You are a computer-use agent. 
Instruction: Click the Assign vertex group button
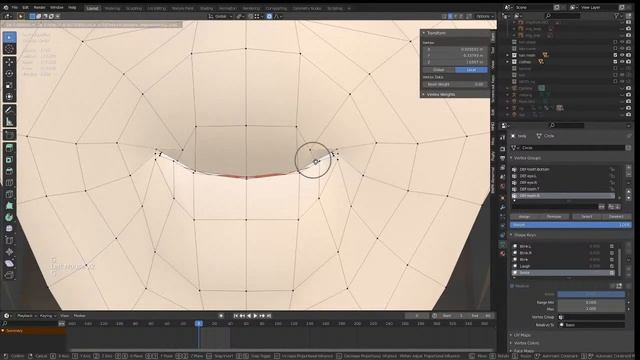point(524,217)
